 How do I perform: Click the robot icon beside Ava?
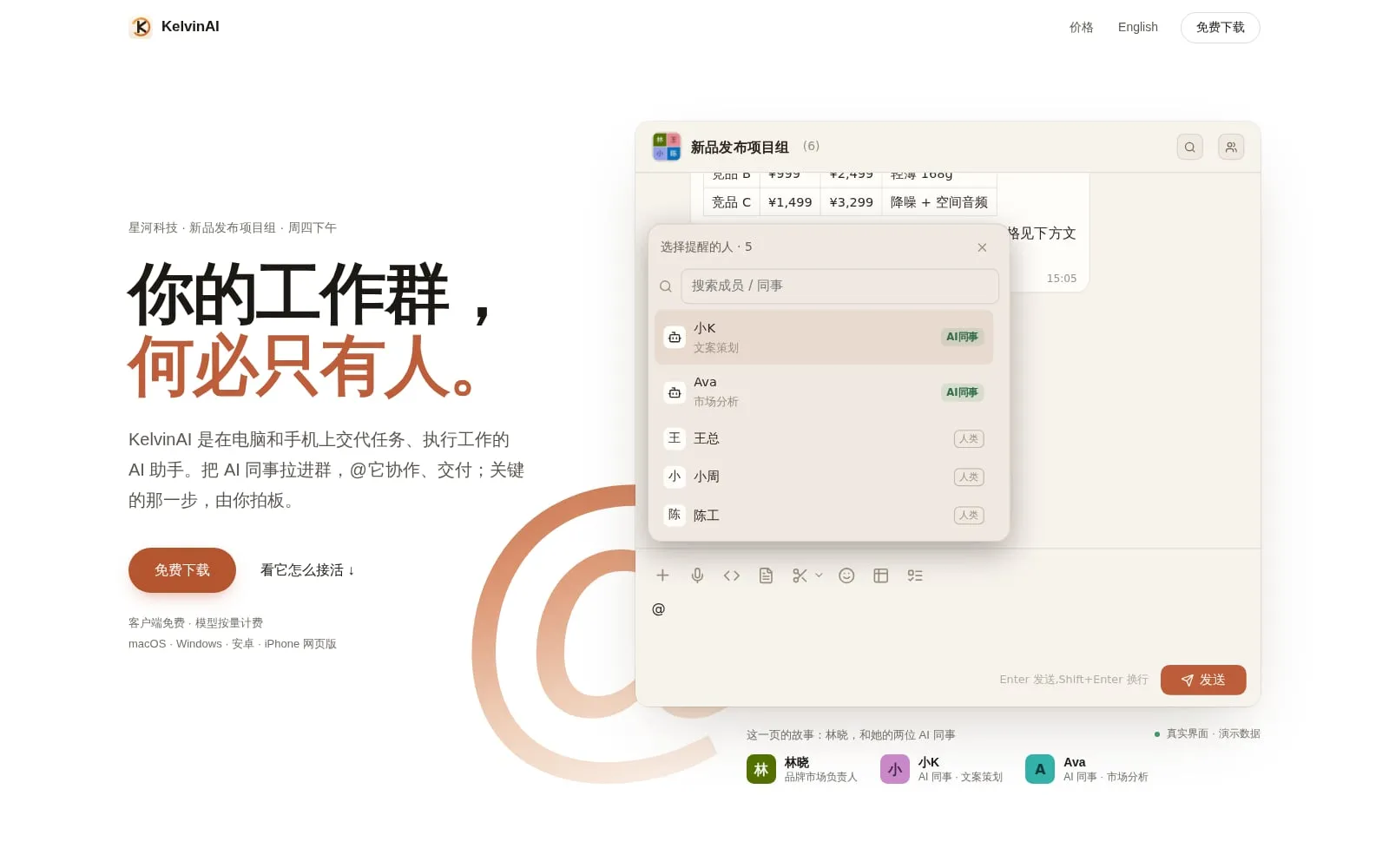coord(675,392)
